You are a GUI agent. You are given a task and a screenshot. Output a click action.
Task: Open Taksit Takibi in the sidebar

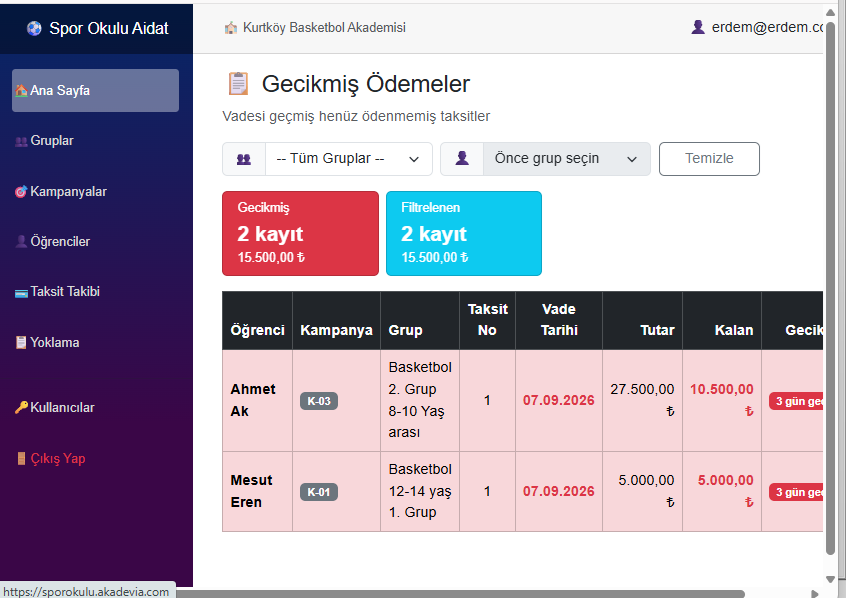(x=95, y=291)
